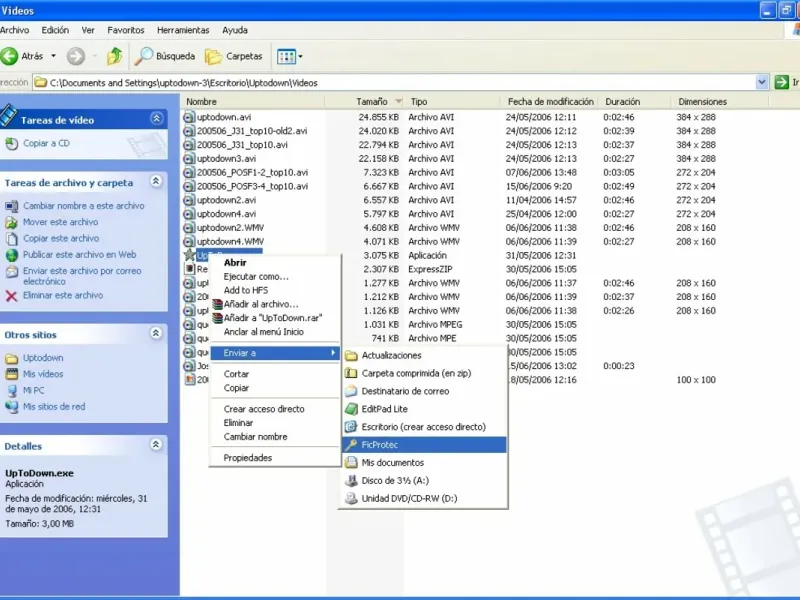
Task: Click the uptodown.avi file icon
Action: pos(189,117)
